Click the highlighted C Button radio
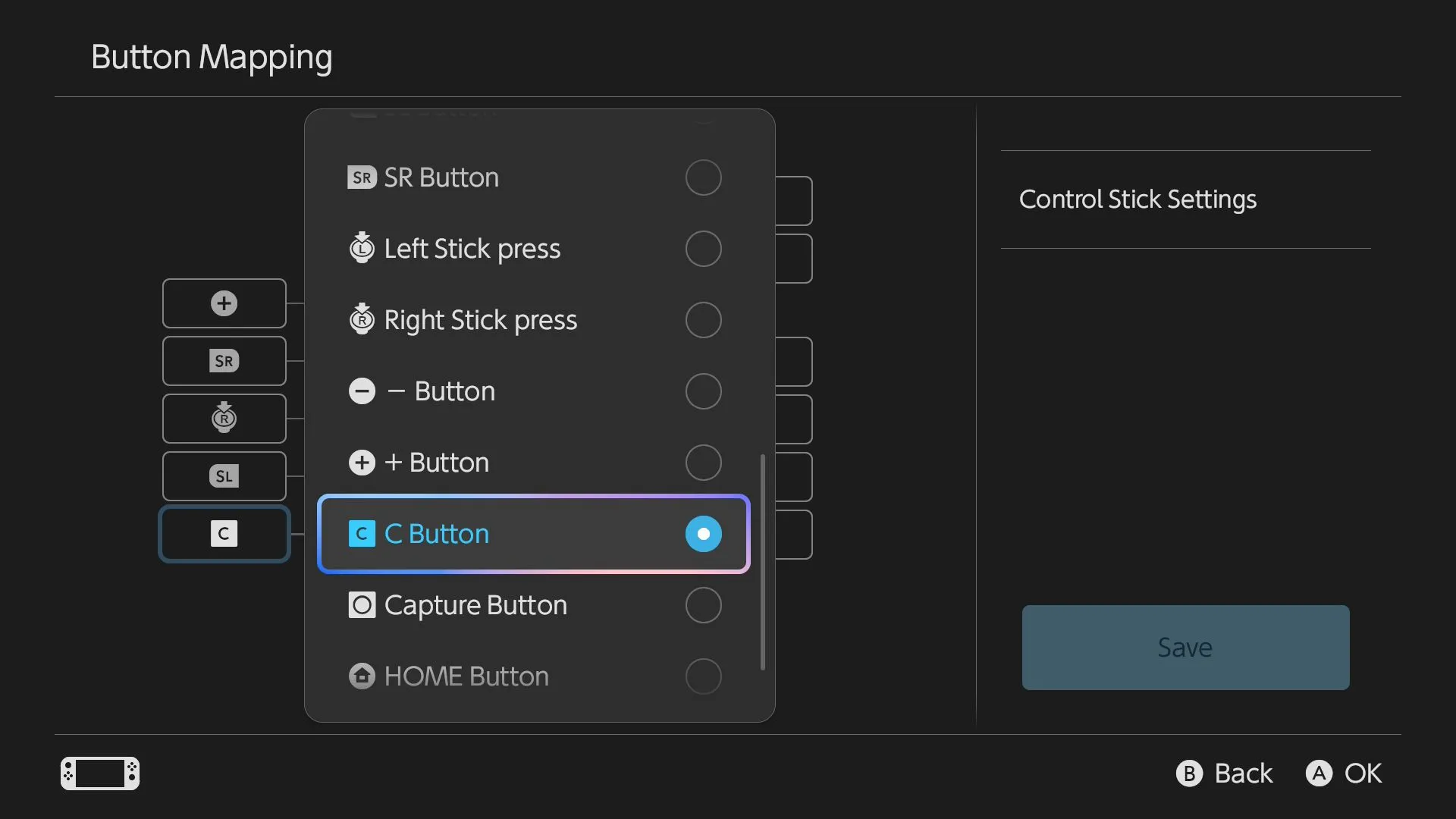1456x819 pixels. coord(703,534)
